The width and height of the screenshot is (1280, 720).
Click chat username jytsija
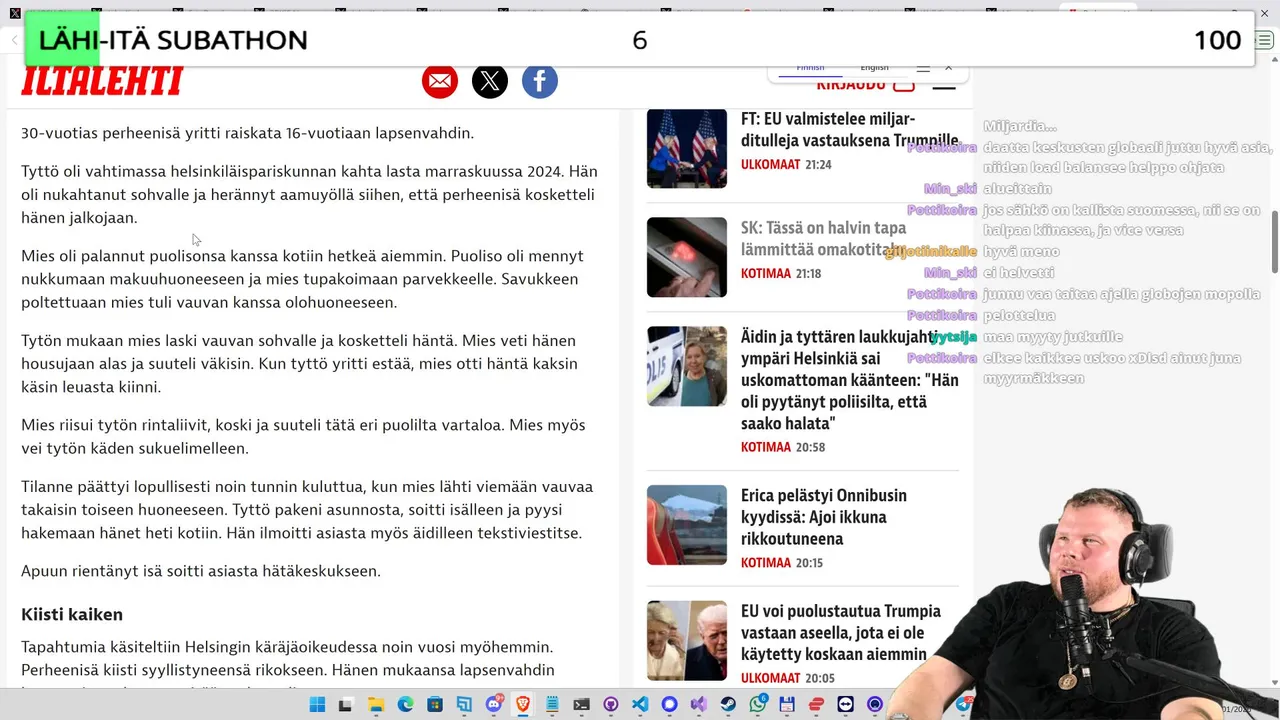coord(954,337)
